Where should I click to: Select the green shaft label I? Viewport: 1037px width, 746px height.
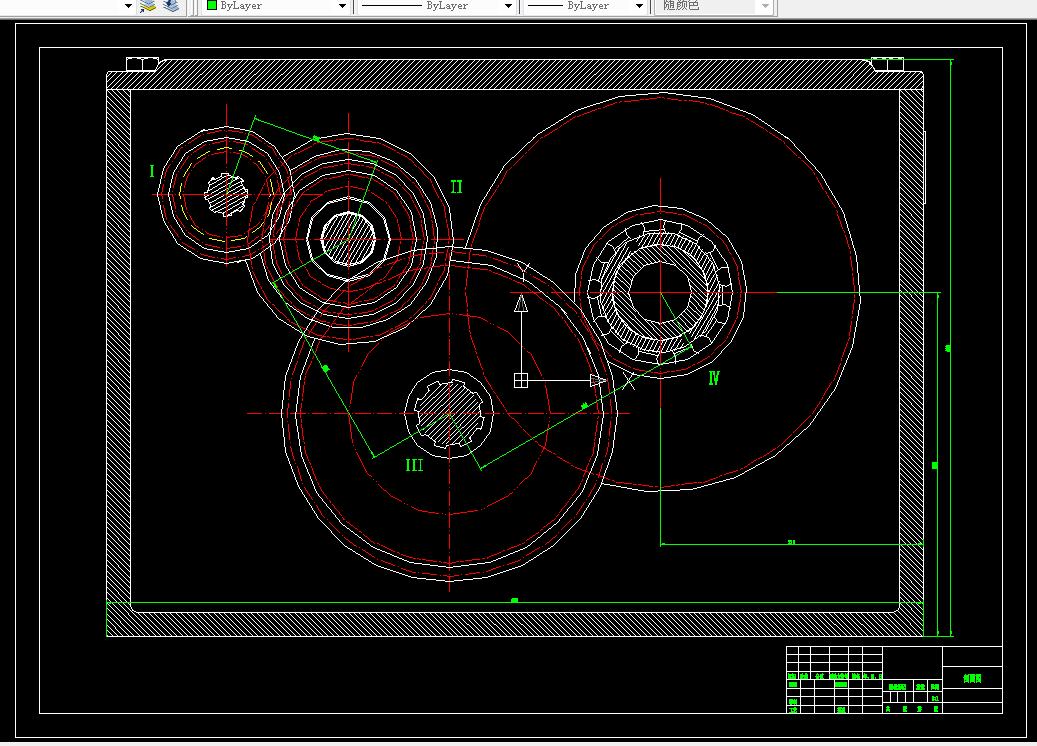[152, 171]
